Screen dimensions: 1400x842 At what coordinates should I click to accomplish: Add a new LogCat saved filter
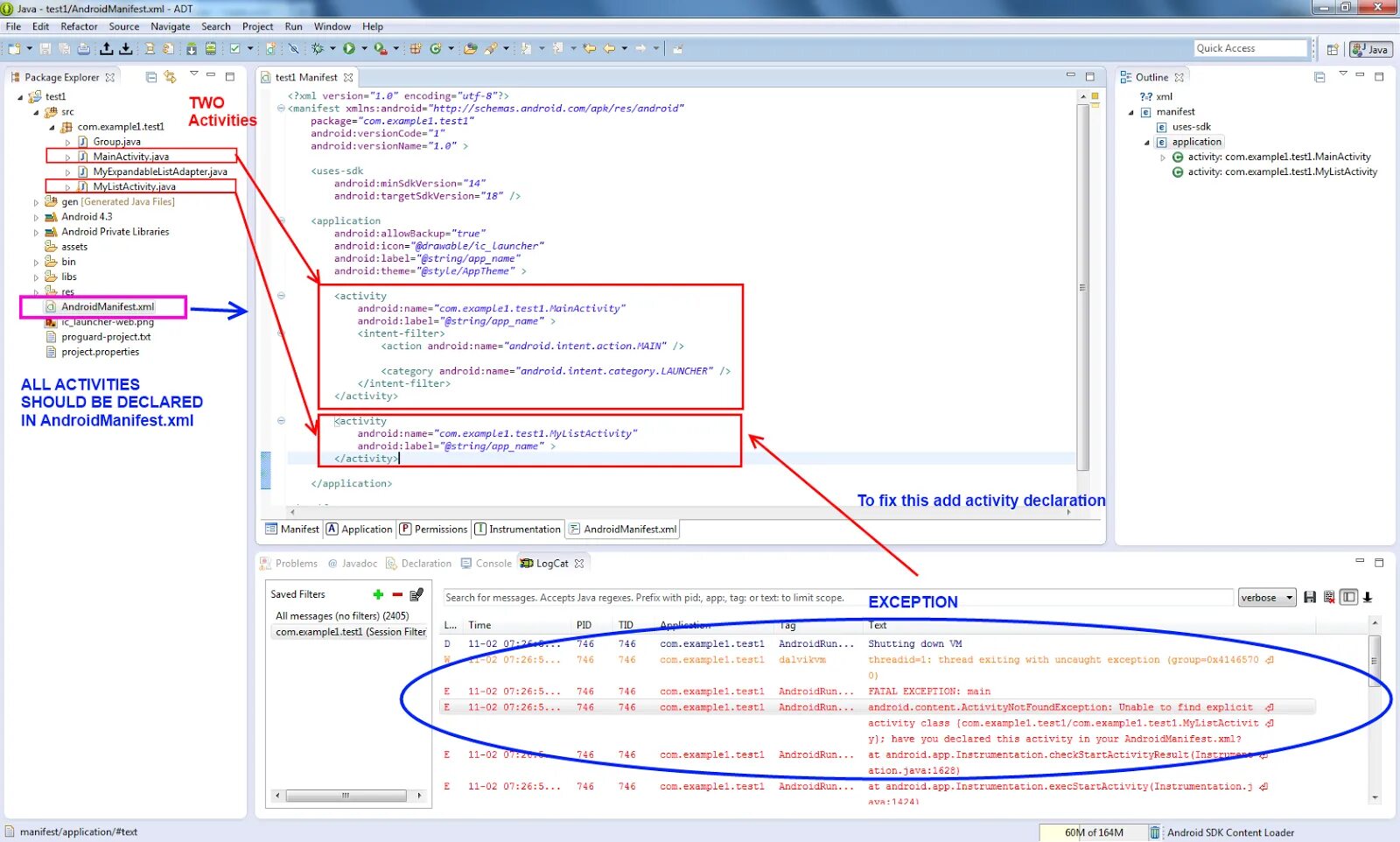[378, 594]
